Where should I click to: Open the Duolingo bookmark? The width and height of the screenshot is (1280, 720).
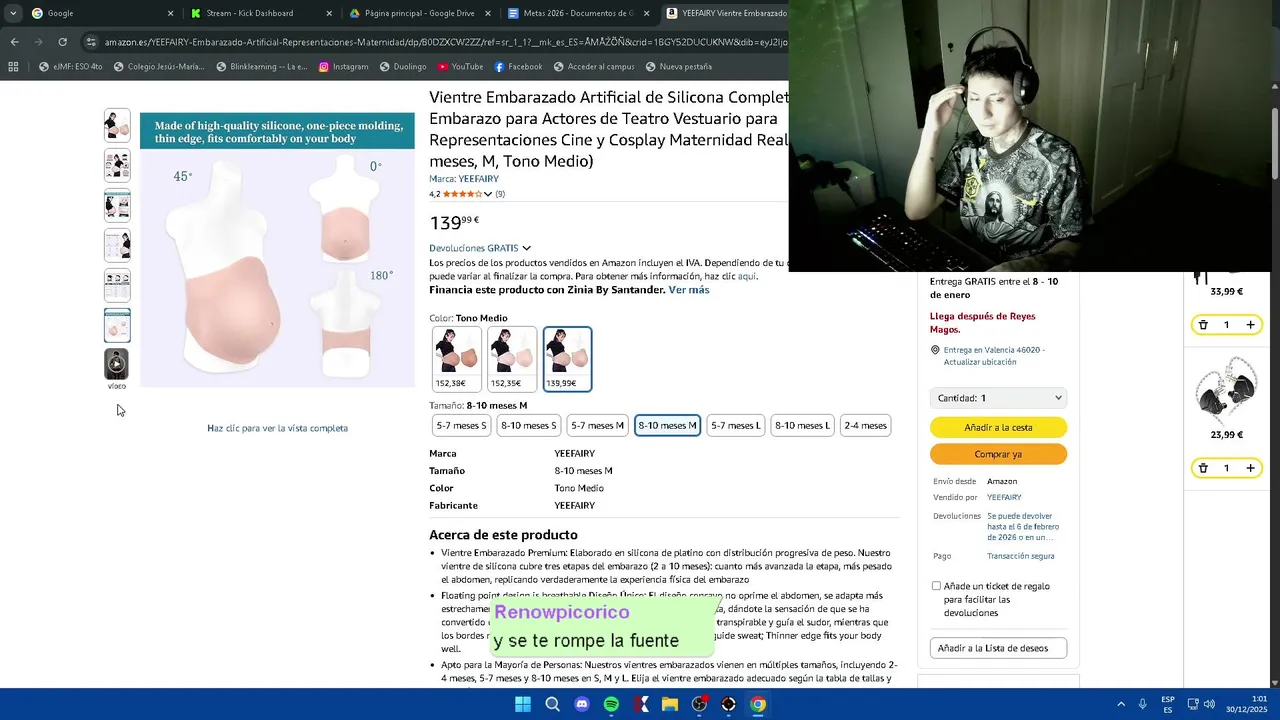click(x=402, y=67)
